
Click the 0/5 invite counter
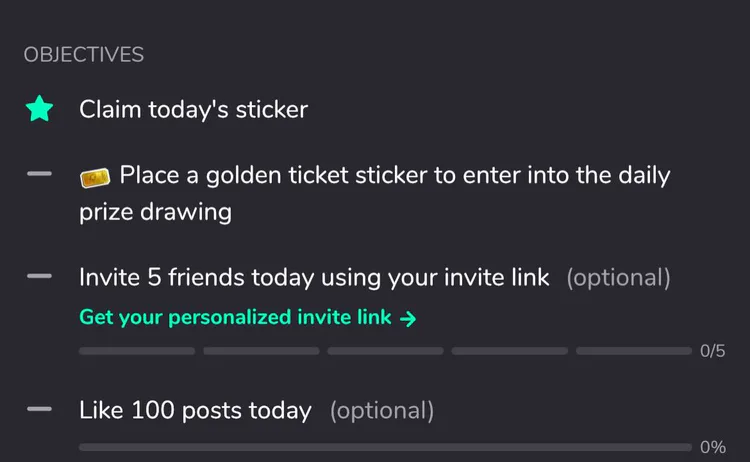click(x=713, y=351)
